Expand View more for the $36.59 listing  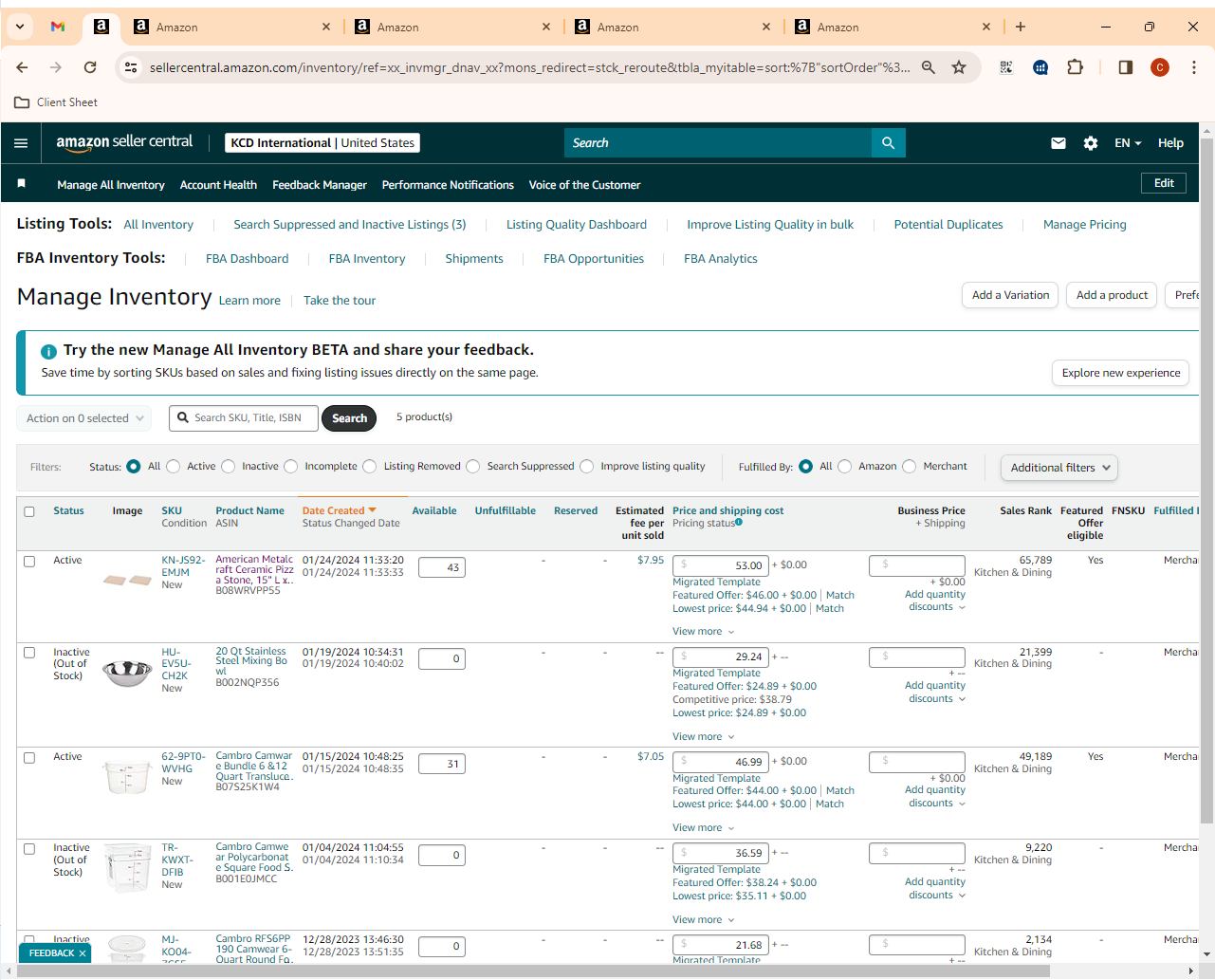point(704,920)
